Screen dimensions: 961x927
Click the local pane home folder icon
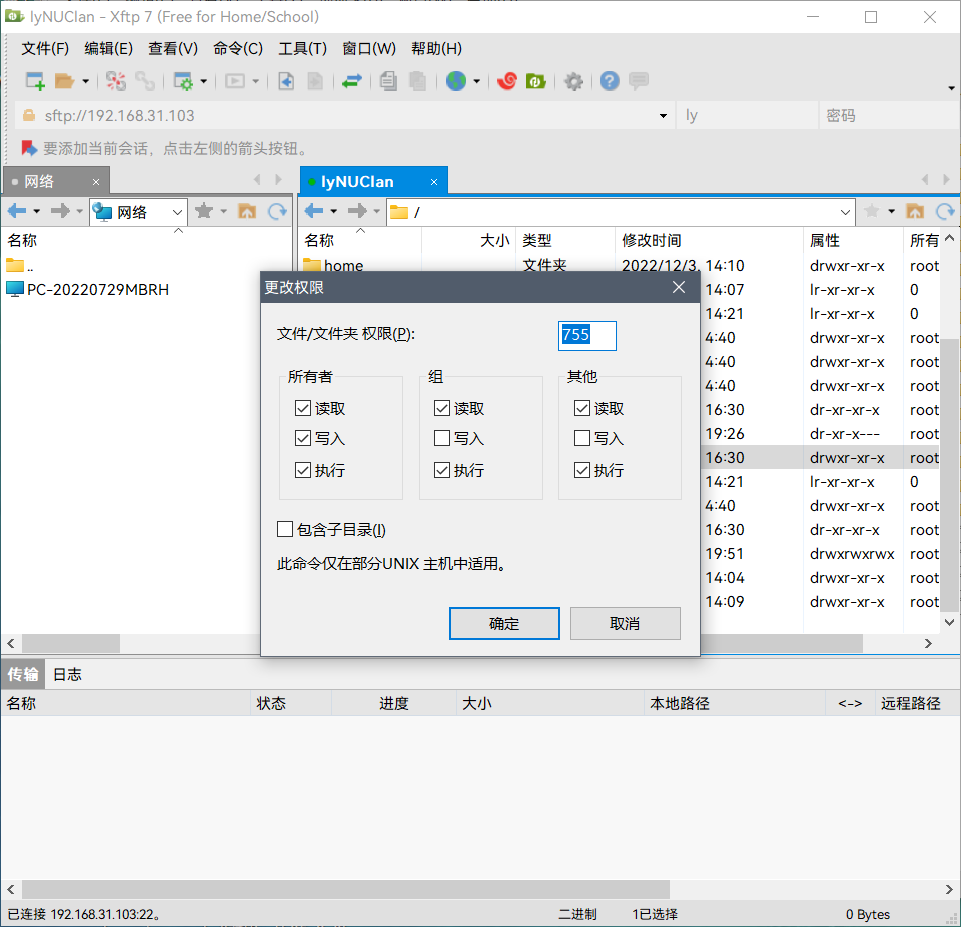(247, 211)
